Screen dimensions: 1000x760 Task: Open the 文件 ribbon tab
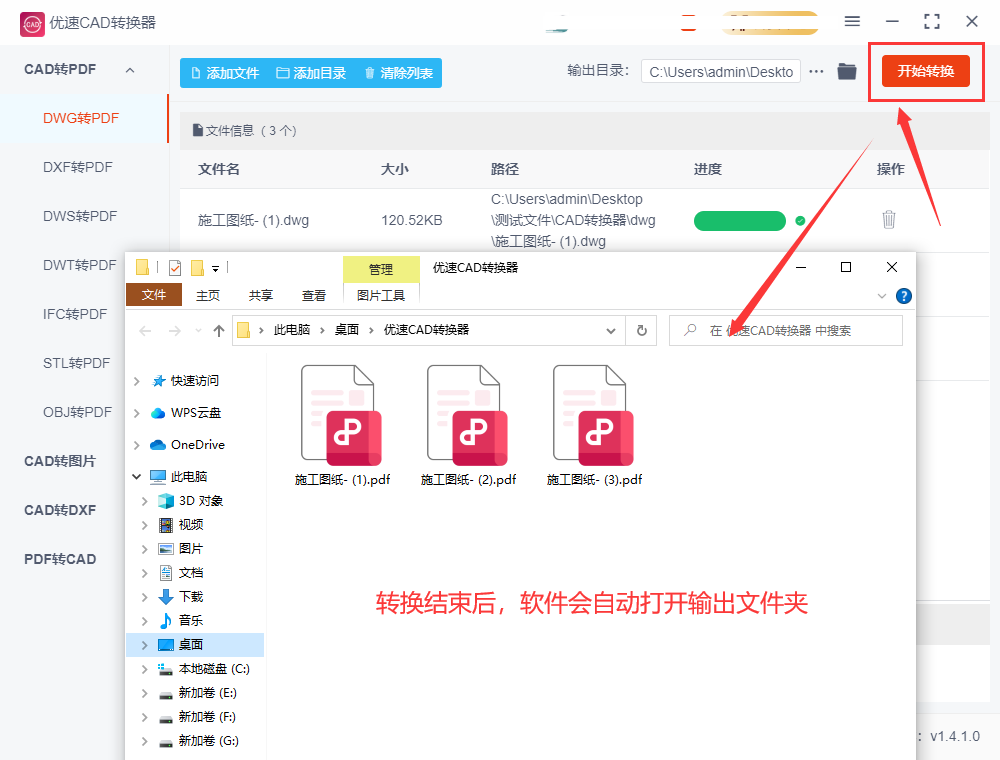point(154,295)
